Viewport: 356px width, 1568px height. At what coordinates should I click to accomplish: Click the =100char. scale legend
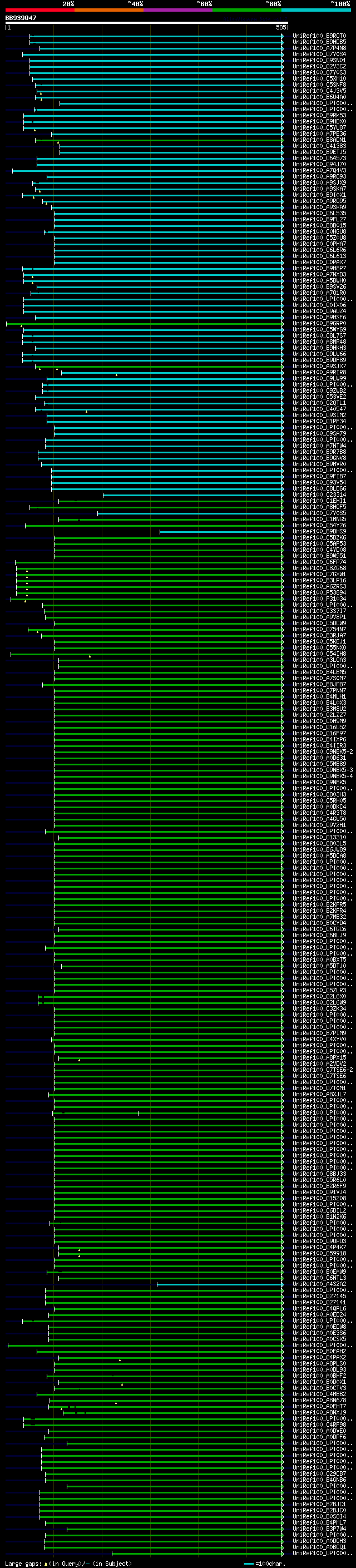tap(264, 1564)
